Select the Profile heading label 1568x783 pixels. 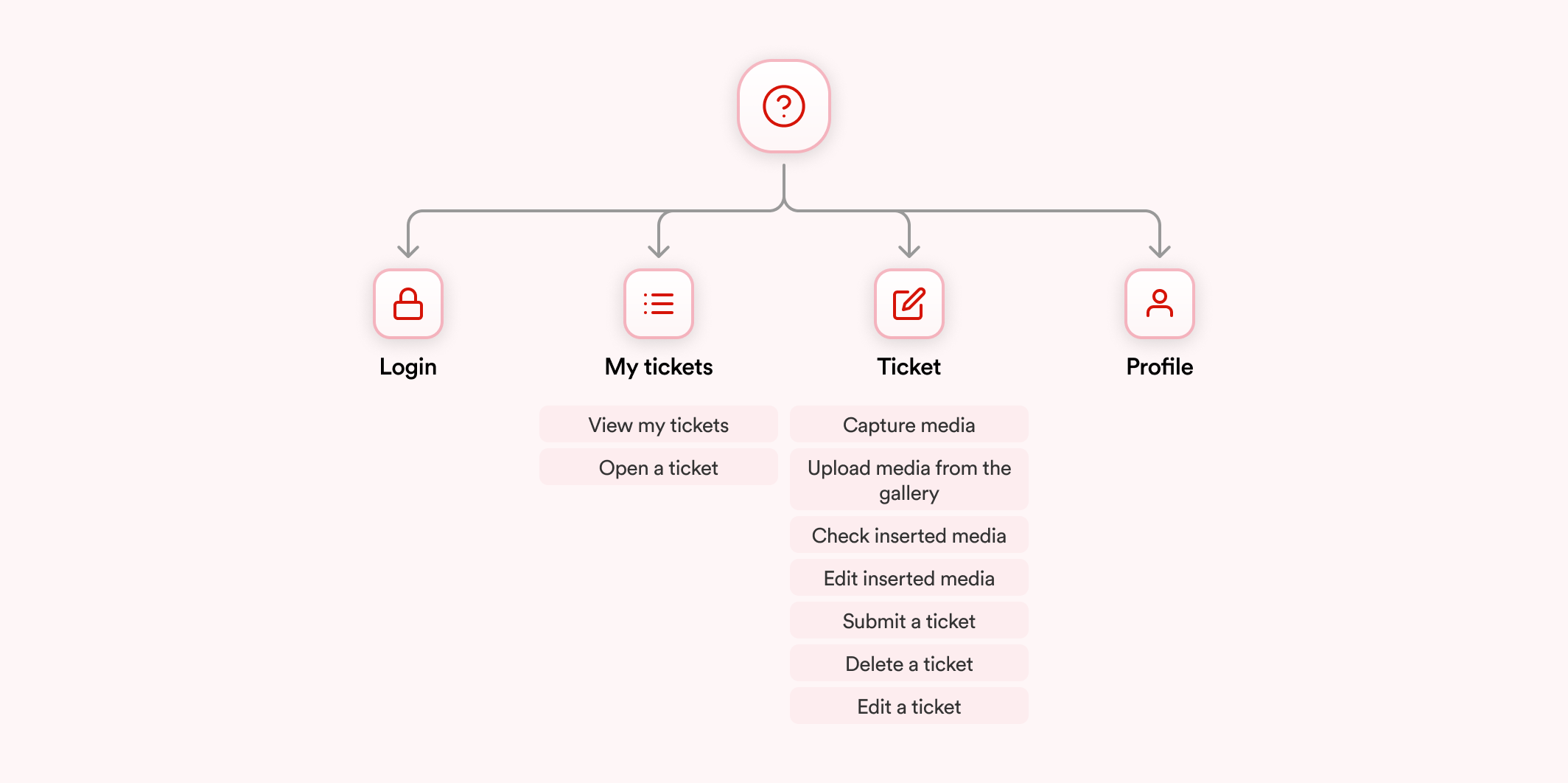(x=1159, y=366)
